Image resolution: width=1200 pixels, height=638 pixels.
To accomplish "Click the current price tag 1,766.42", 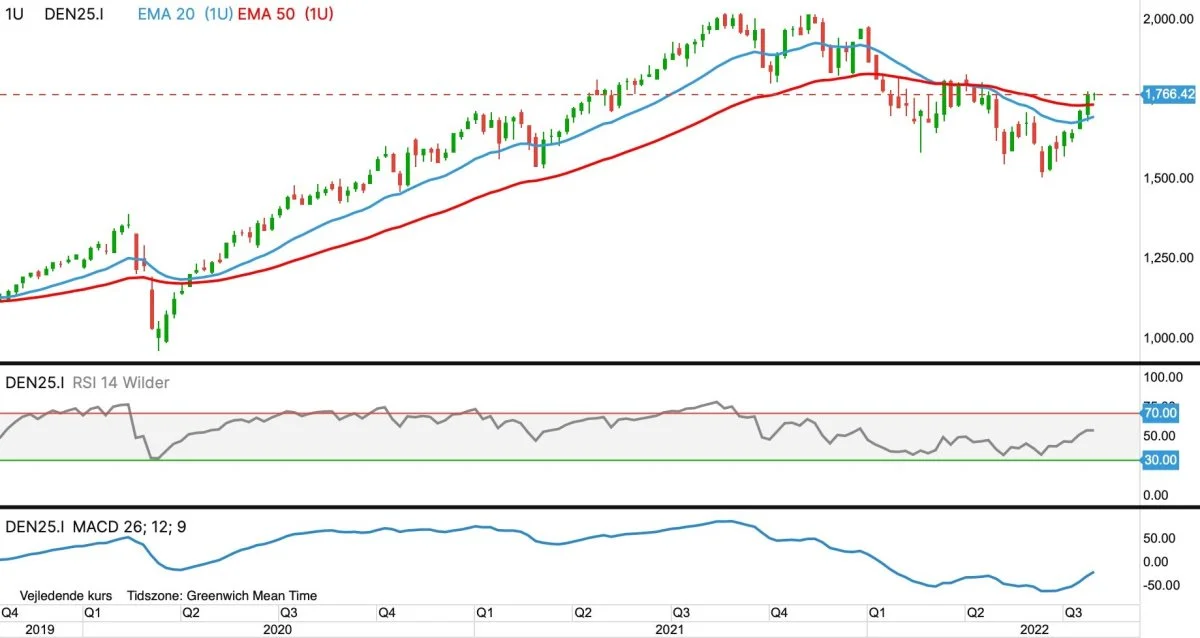I will [x=1168, y=94].
